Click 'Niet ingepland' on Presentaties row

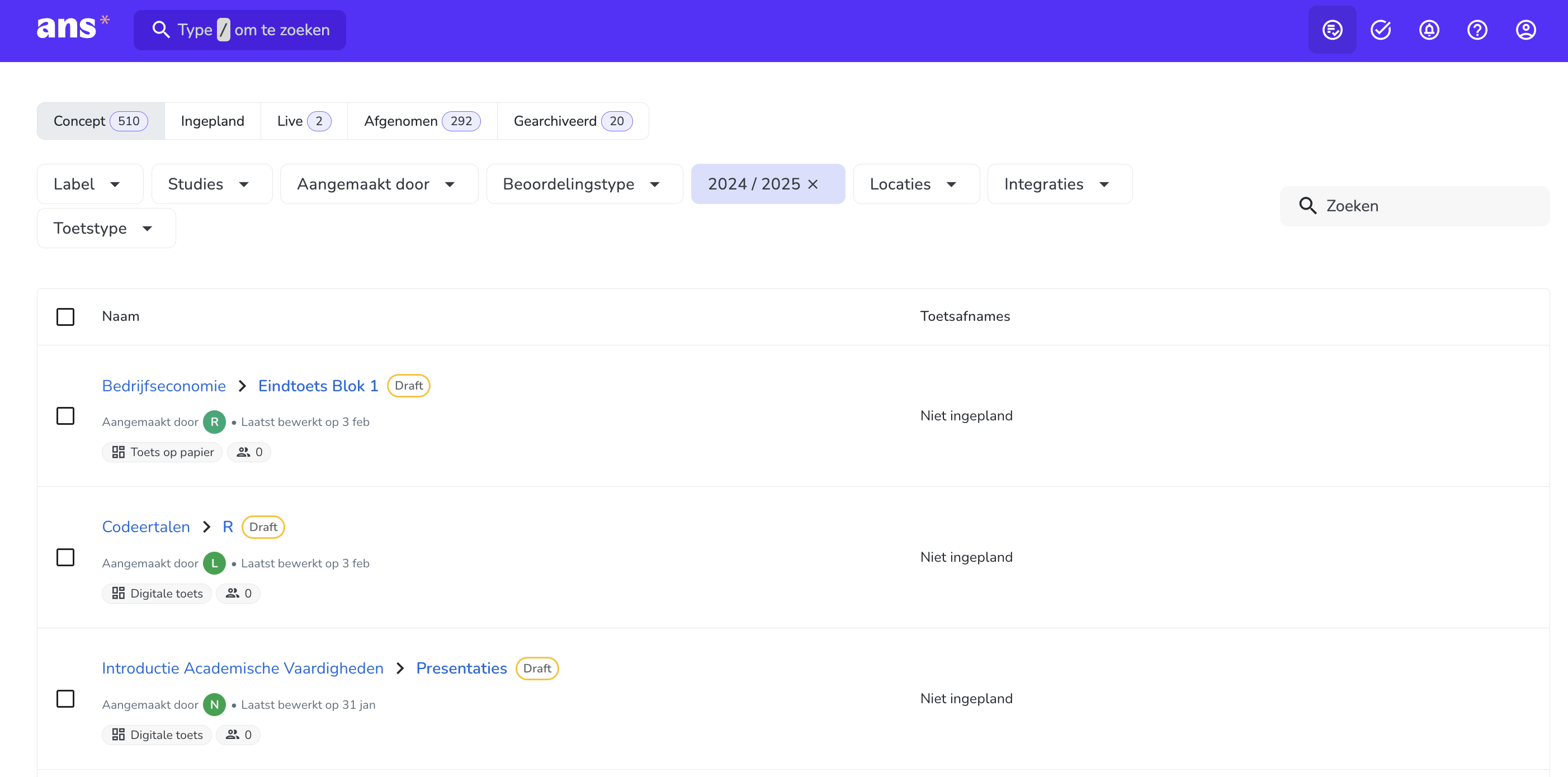(x=966, y=699)
